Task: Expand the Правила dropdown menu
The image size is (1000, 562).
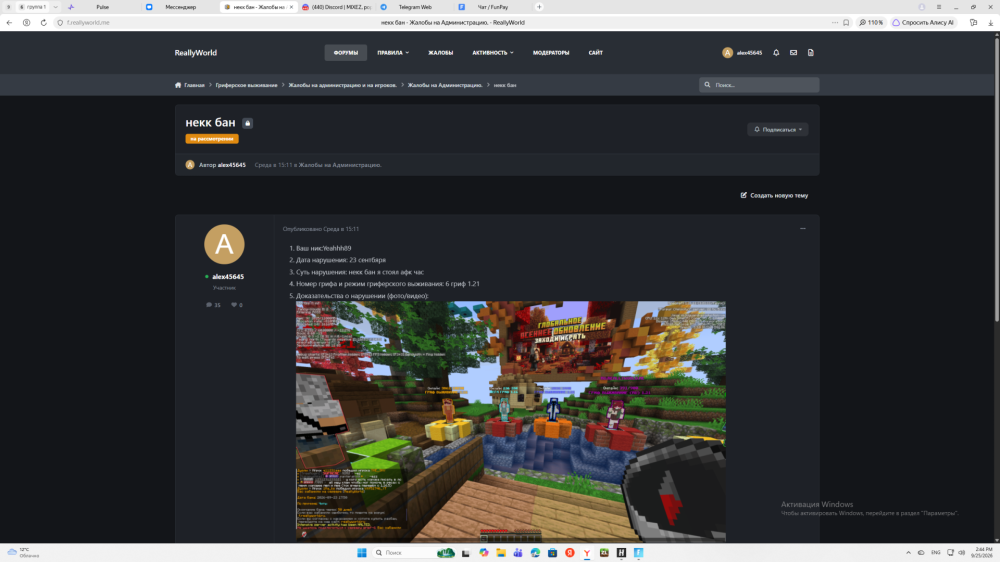Action: (393, 53)
